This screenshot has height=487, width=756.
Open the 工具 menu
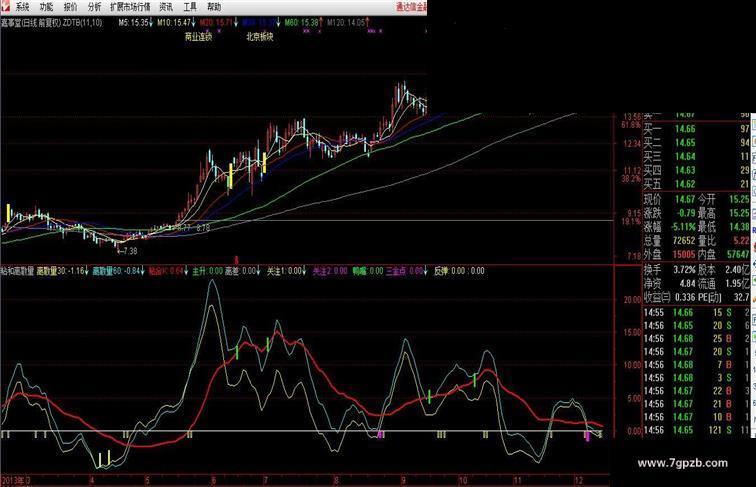[x=190, y=6]
